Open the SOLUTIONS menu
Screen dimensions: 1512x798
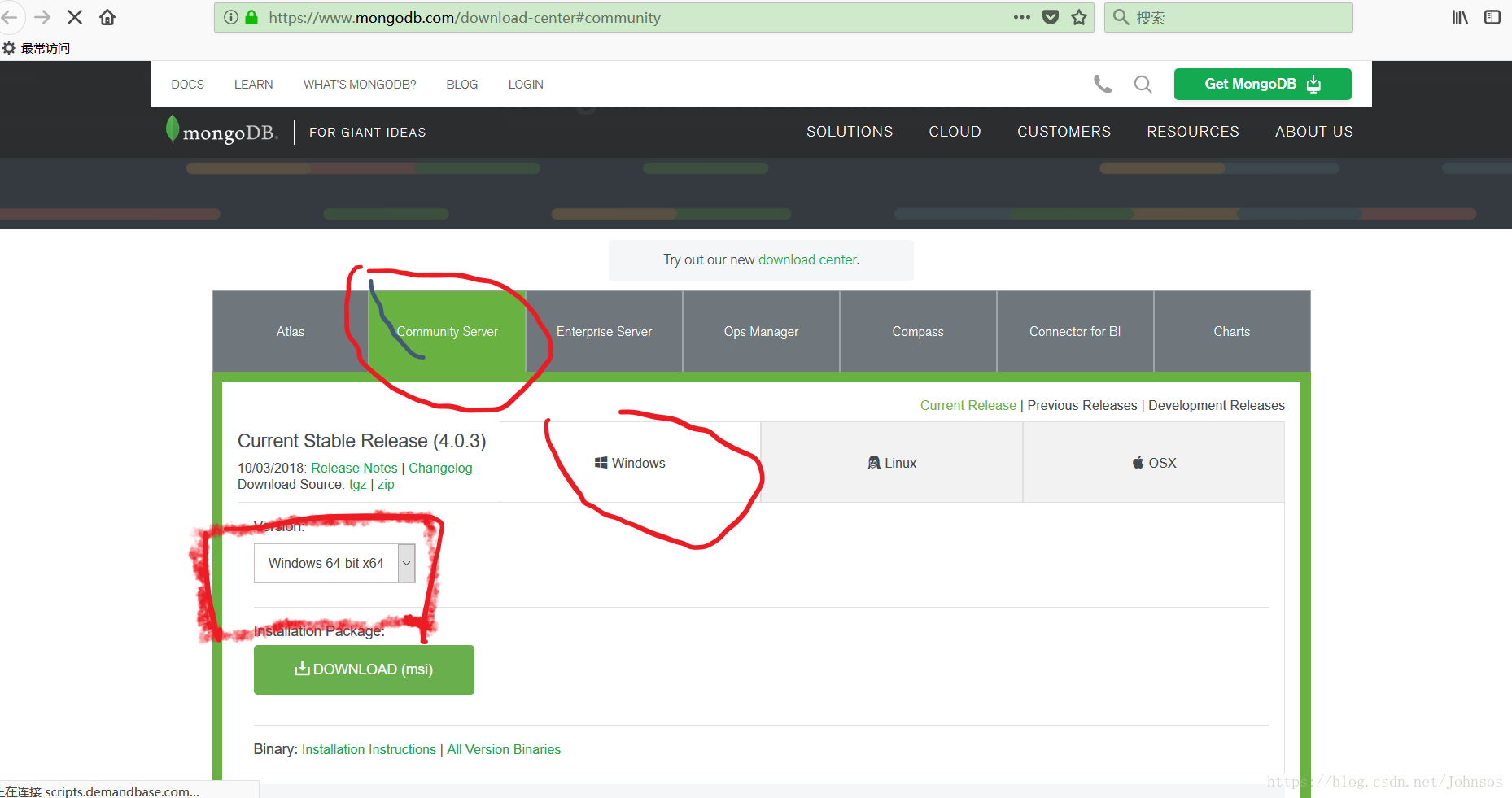(x=850, y=132)
